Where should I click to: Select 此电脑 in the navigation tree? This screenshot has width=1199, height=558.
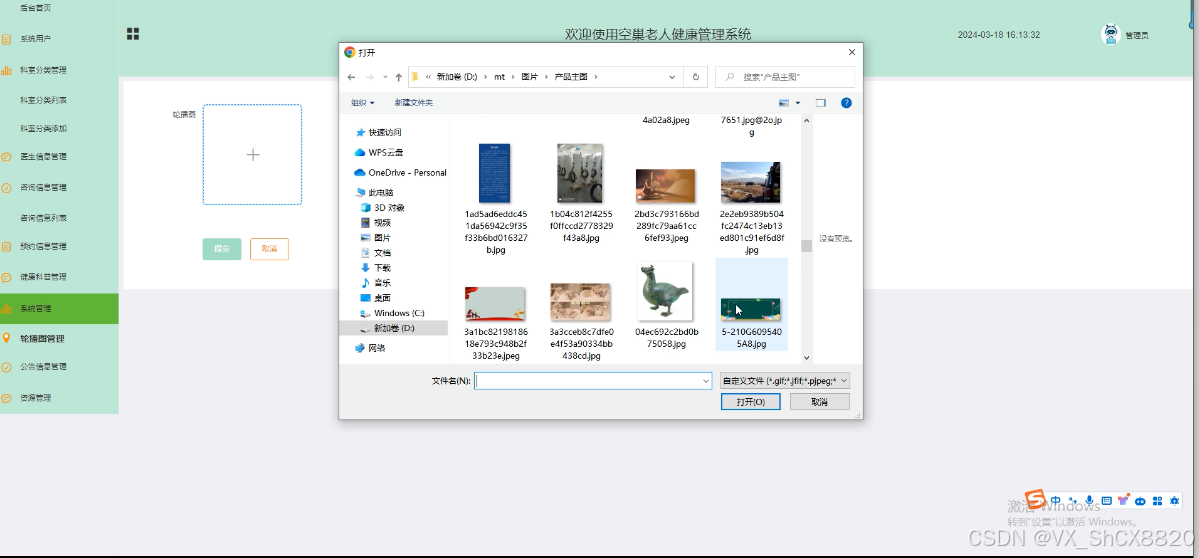[x=374, y=193]
